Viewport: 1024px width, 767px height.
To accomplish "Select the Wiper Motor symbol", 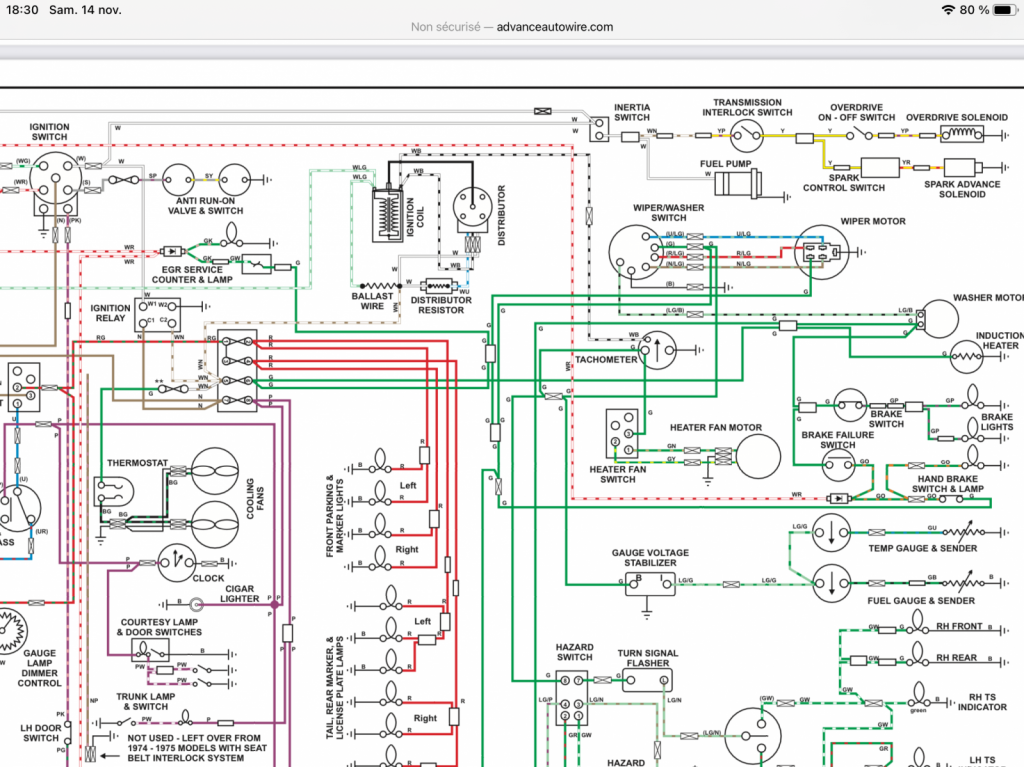I will pyautogui.click(x=822, y=252).
